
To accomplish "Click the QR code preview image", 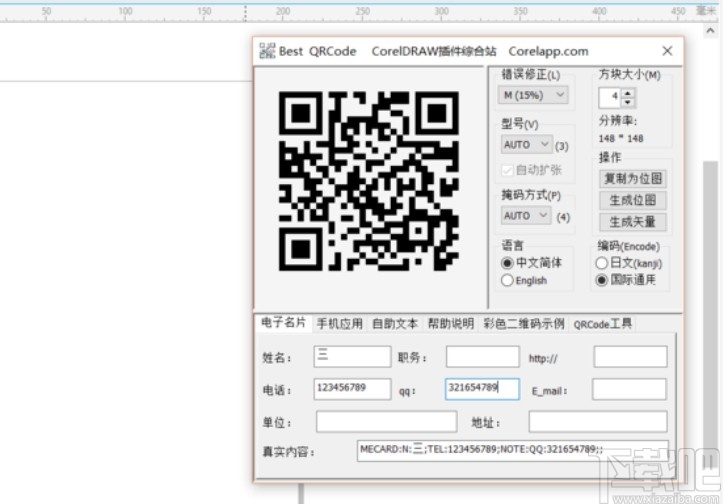I will point(369,181).
